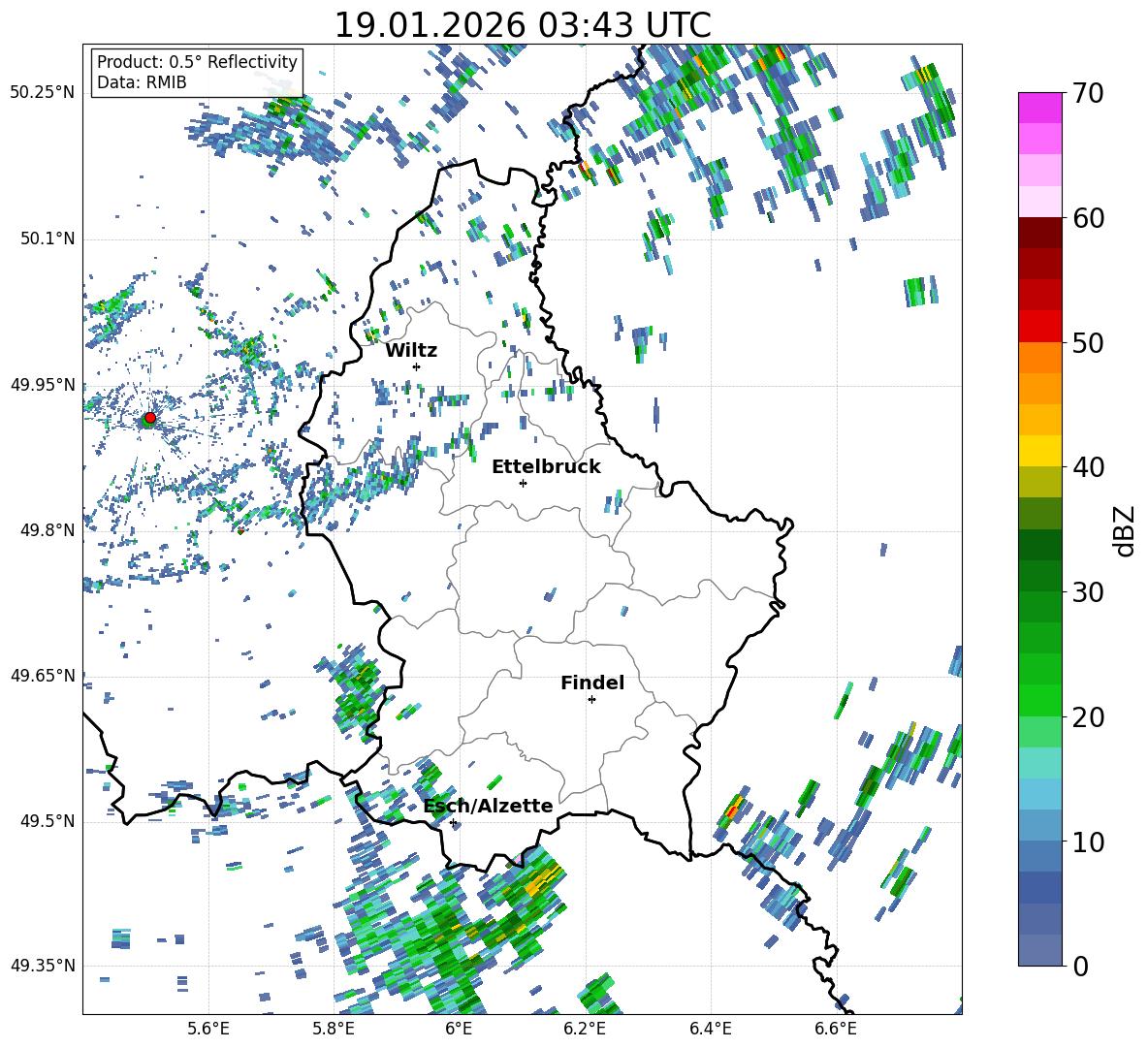The image size is (1148, 1048).
Task: Click the 5.8°E longitude label
Action: pos(334,1029)
